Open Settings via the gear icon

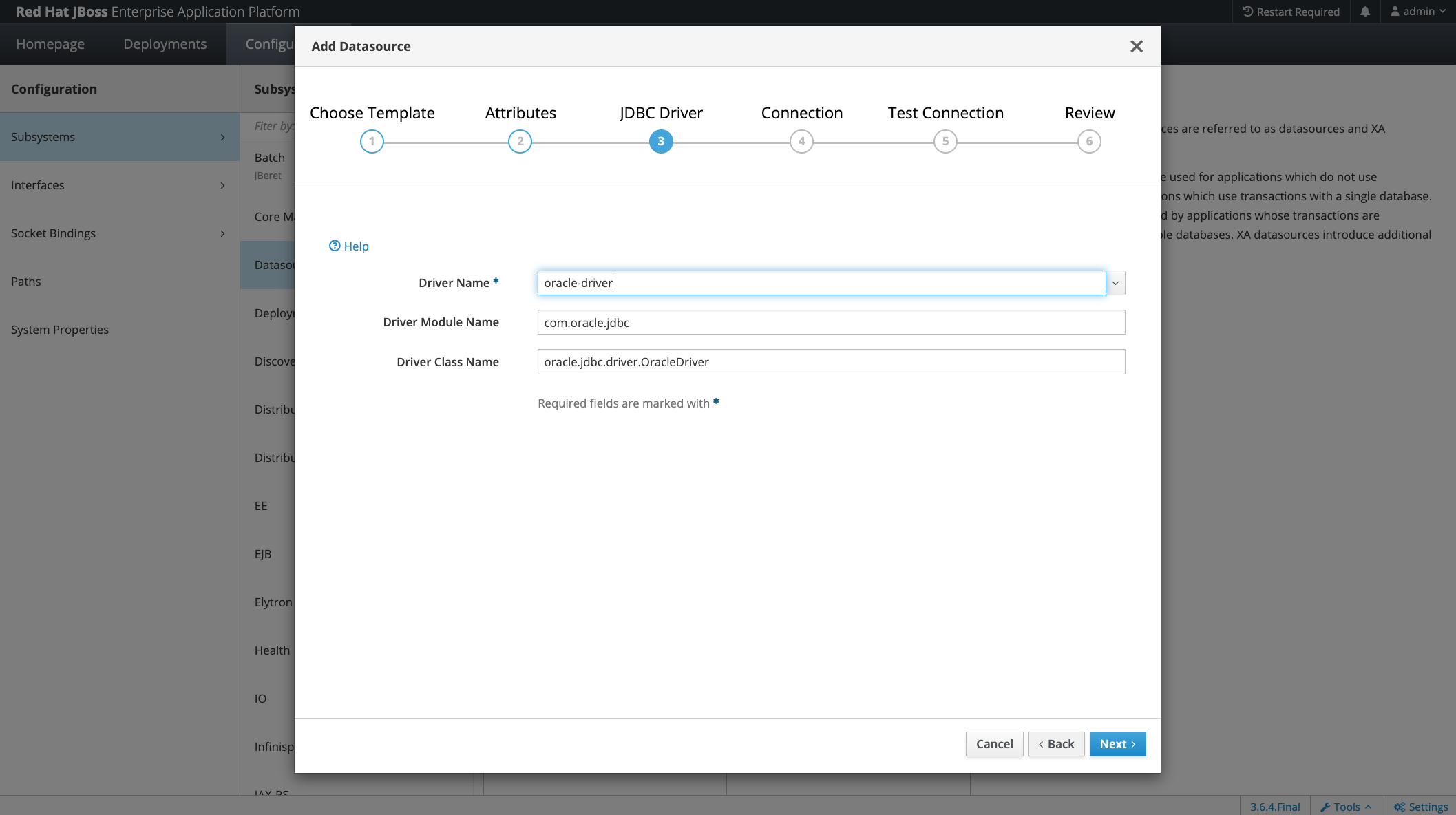pos(1399,806)
